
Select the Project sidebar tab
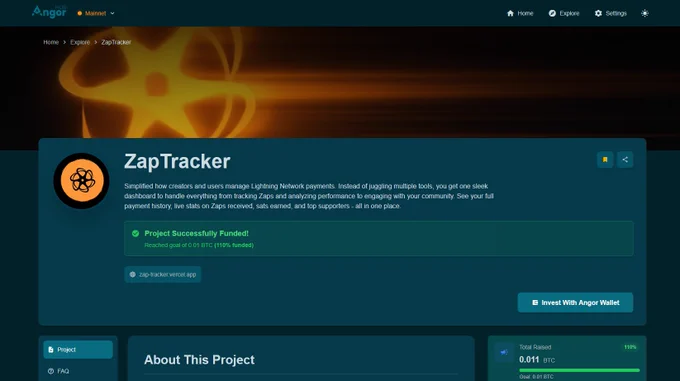78,349
